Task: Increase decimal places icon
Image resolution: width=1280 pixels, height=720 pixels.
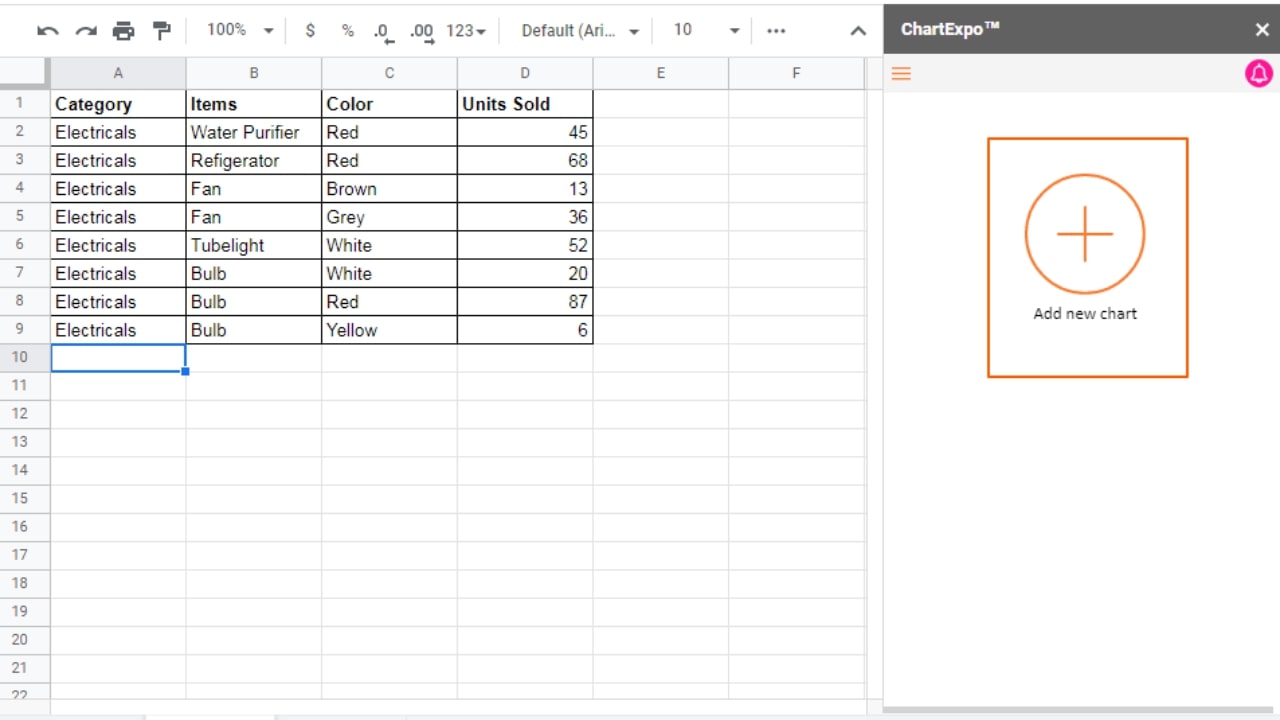Action: pyautogui.click(x=422, y=32)
